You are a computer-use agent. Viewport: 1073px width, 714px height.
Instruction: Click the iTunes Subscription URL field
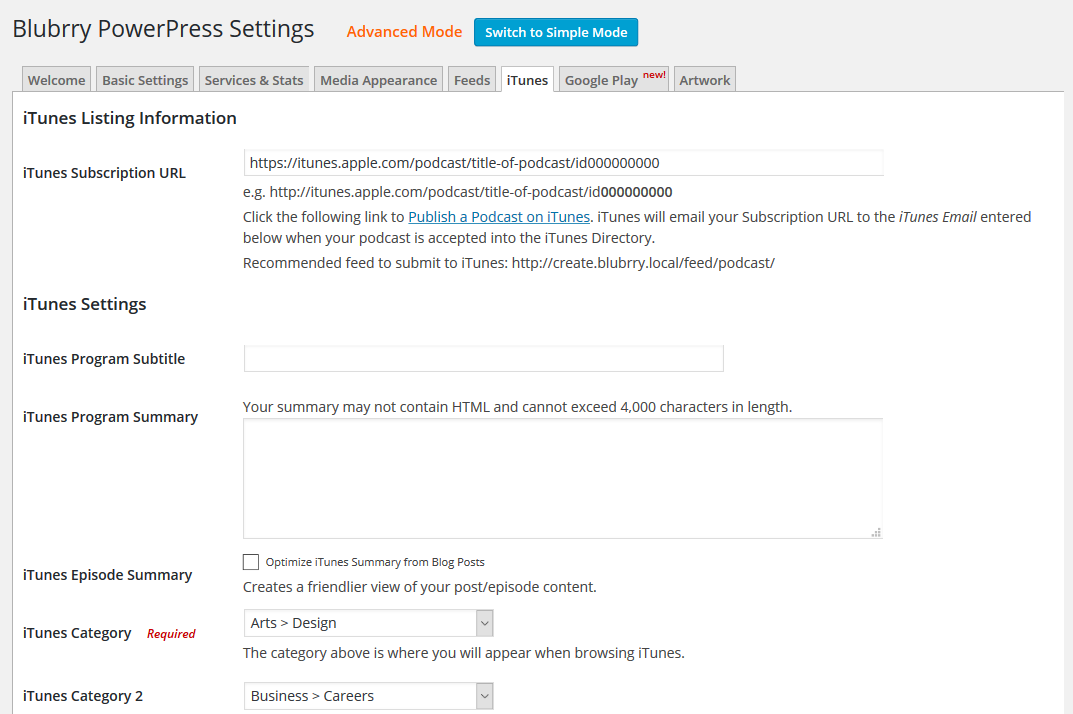pos(563,163)
